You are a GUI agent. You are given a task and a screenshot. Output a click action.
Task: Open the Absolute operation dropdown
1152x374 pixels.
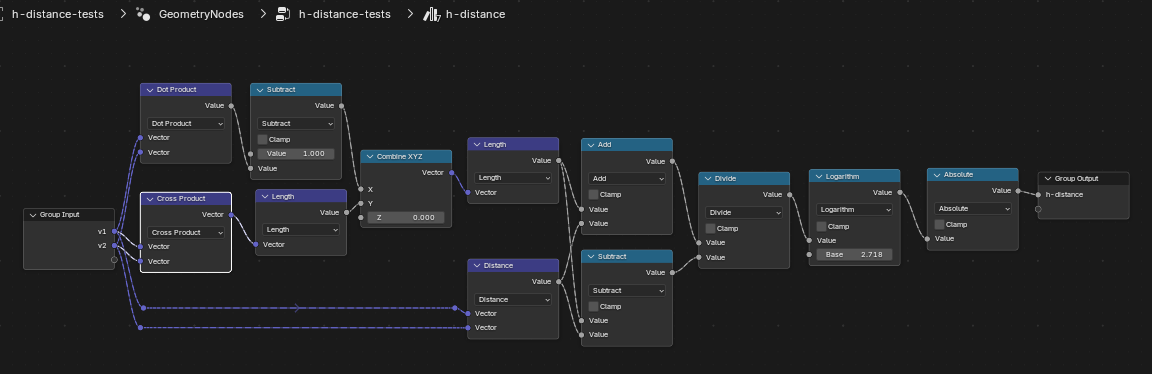click(x=973, y=208)
